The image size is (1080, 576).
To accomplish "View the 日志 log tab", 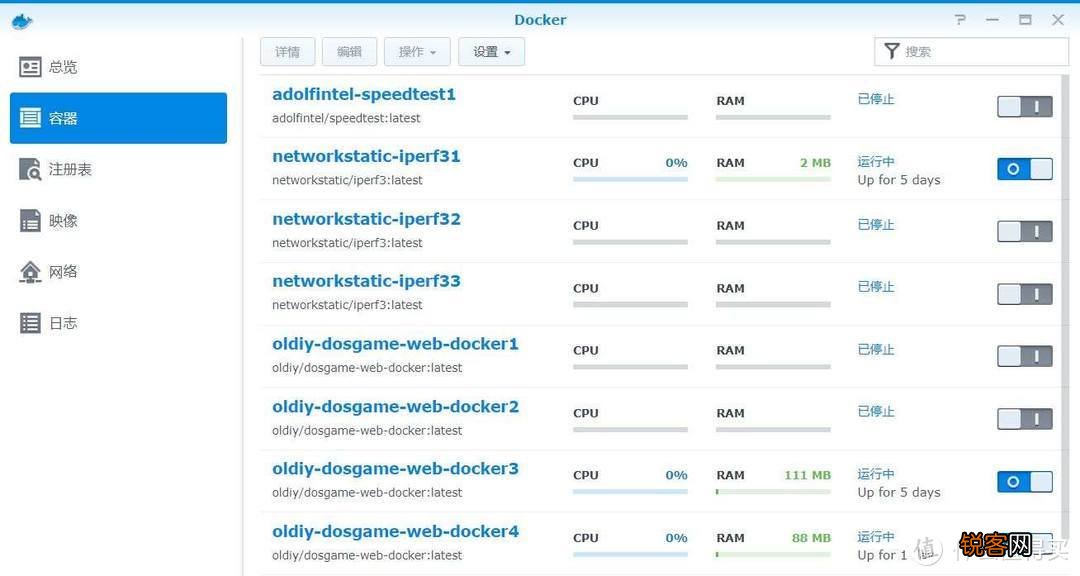I will tap(118, 322).
